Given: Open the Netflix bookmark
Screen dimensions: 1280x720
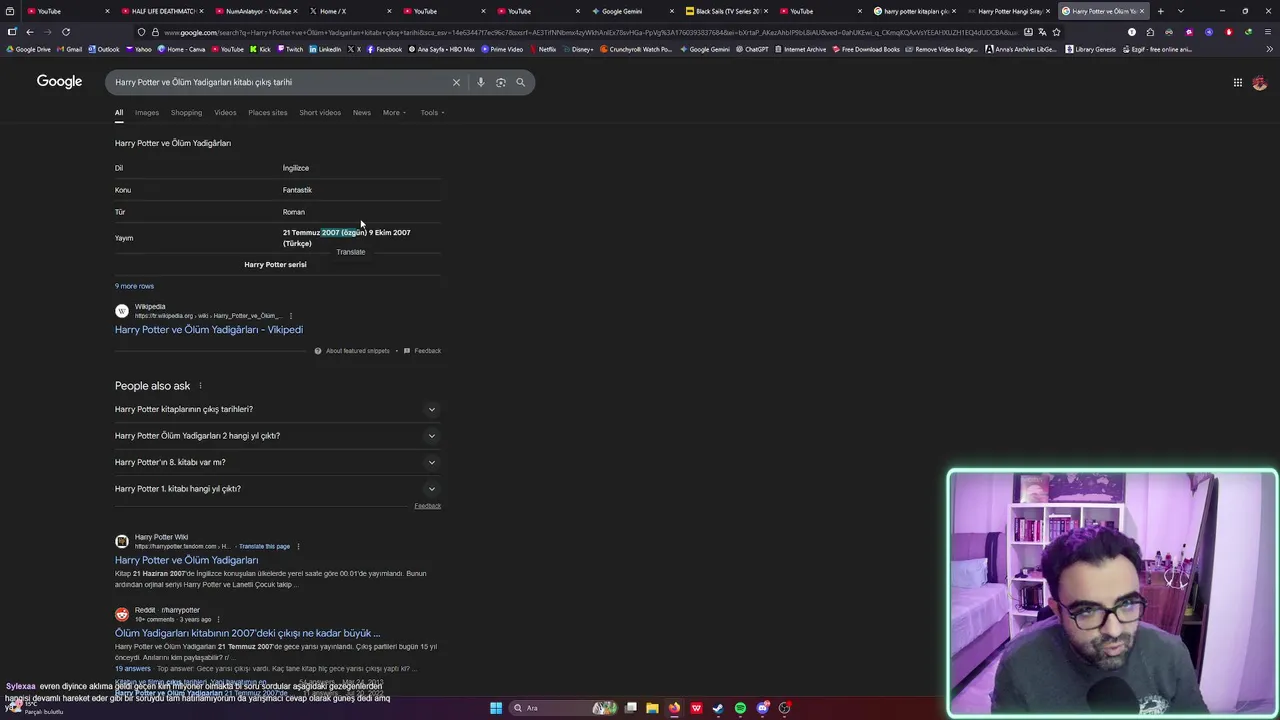Looking at the screenshot, I should pyautogui.click(x=543, y=49).
